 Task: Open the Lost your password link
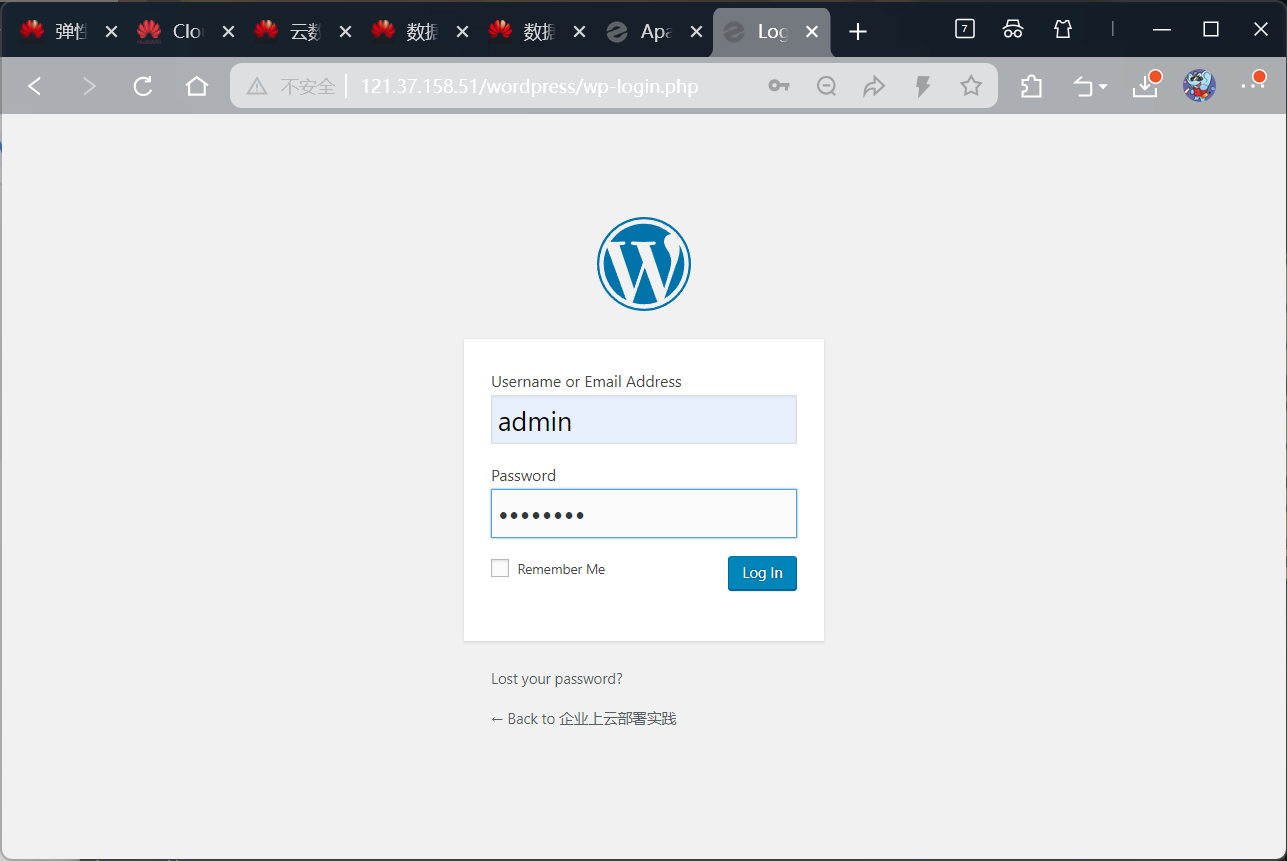coord(557,679)
